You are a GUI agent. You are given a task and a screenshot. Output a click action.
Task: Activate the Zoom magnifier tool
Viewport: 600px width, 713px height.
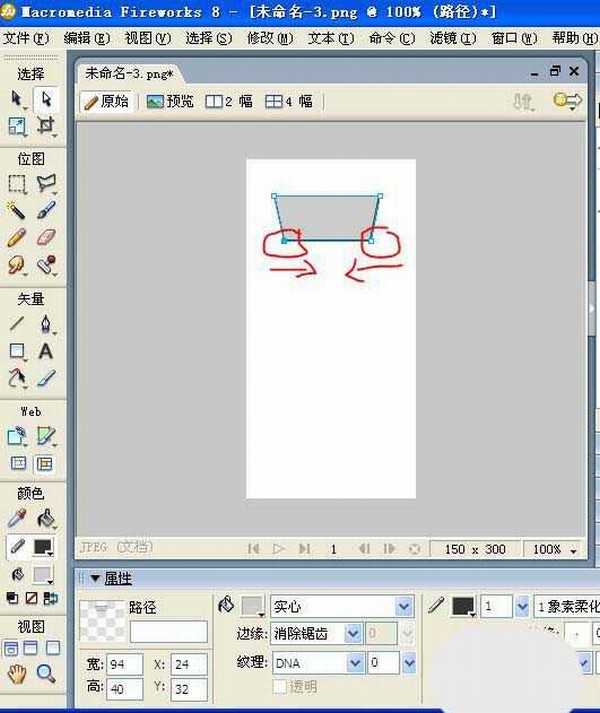tap(46, 674)
